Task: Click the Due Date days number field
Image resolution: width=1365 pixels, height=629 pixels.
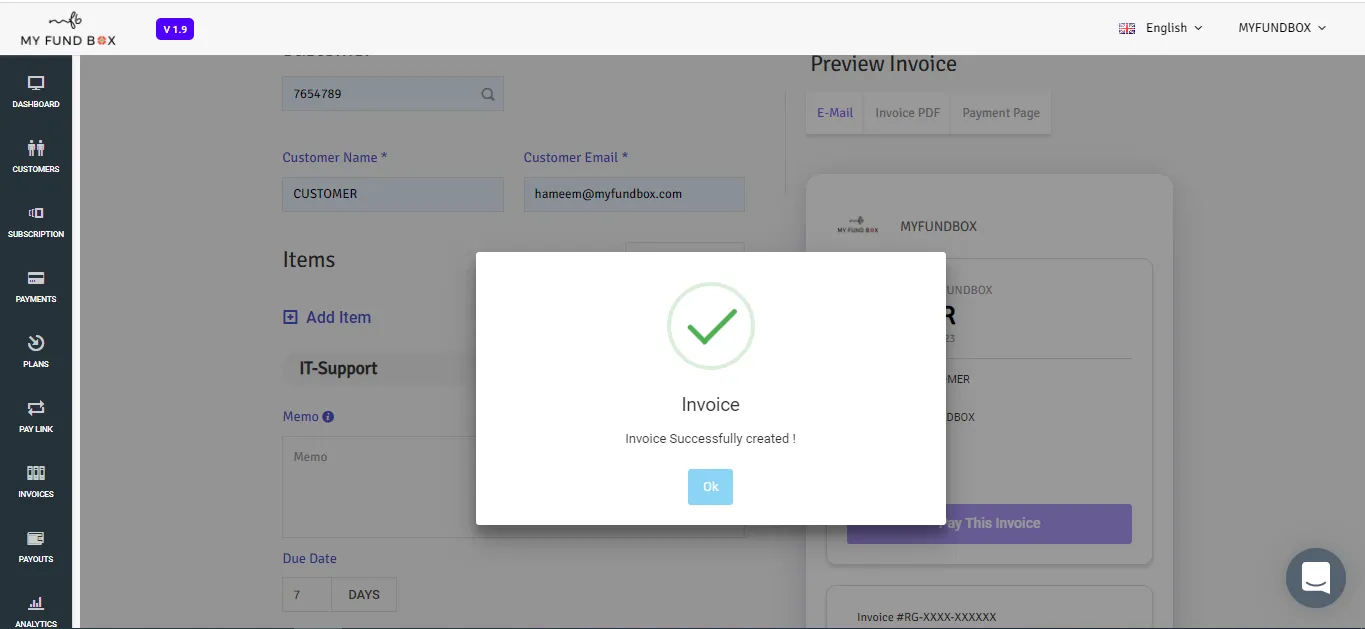Action: [x=307, y=595]
